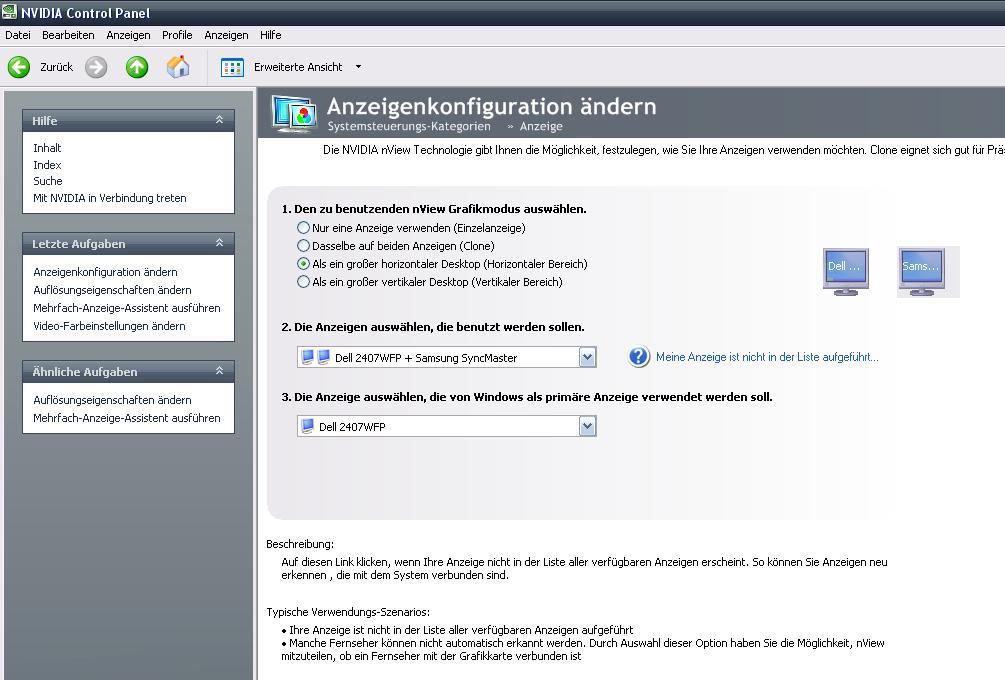
Task: Click the Suche help link
Action: [x=48, y=181]
